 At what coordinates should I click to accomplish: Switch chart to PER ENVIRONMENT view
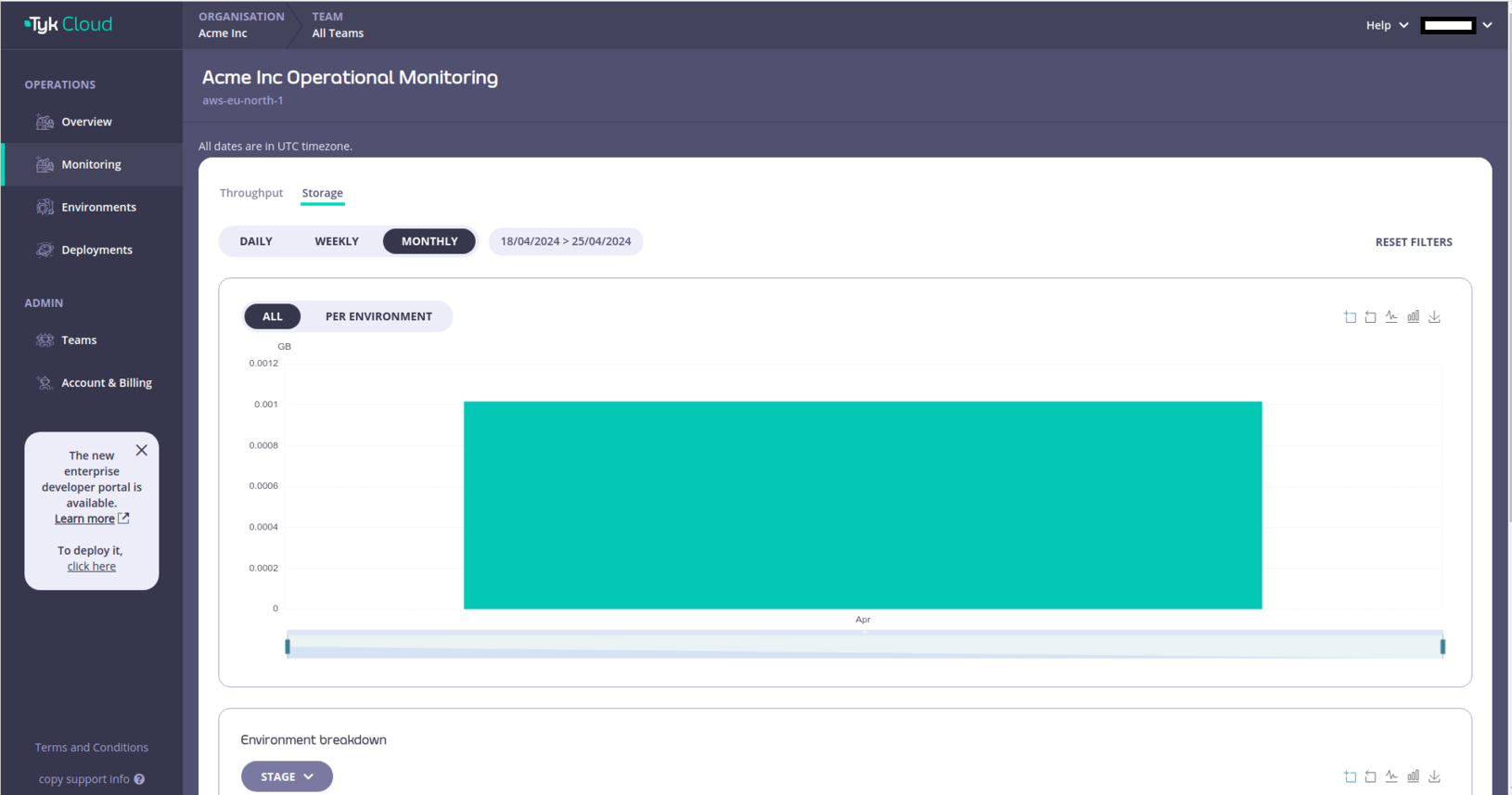click(x=378, y=316)
